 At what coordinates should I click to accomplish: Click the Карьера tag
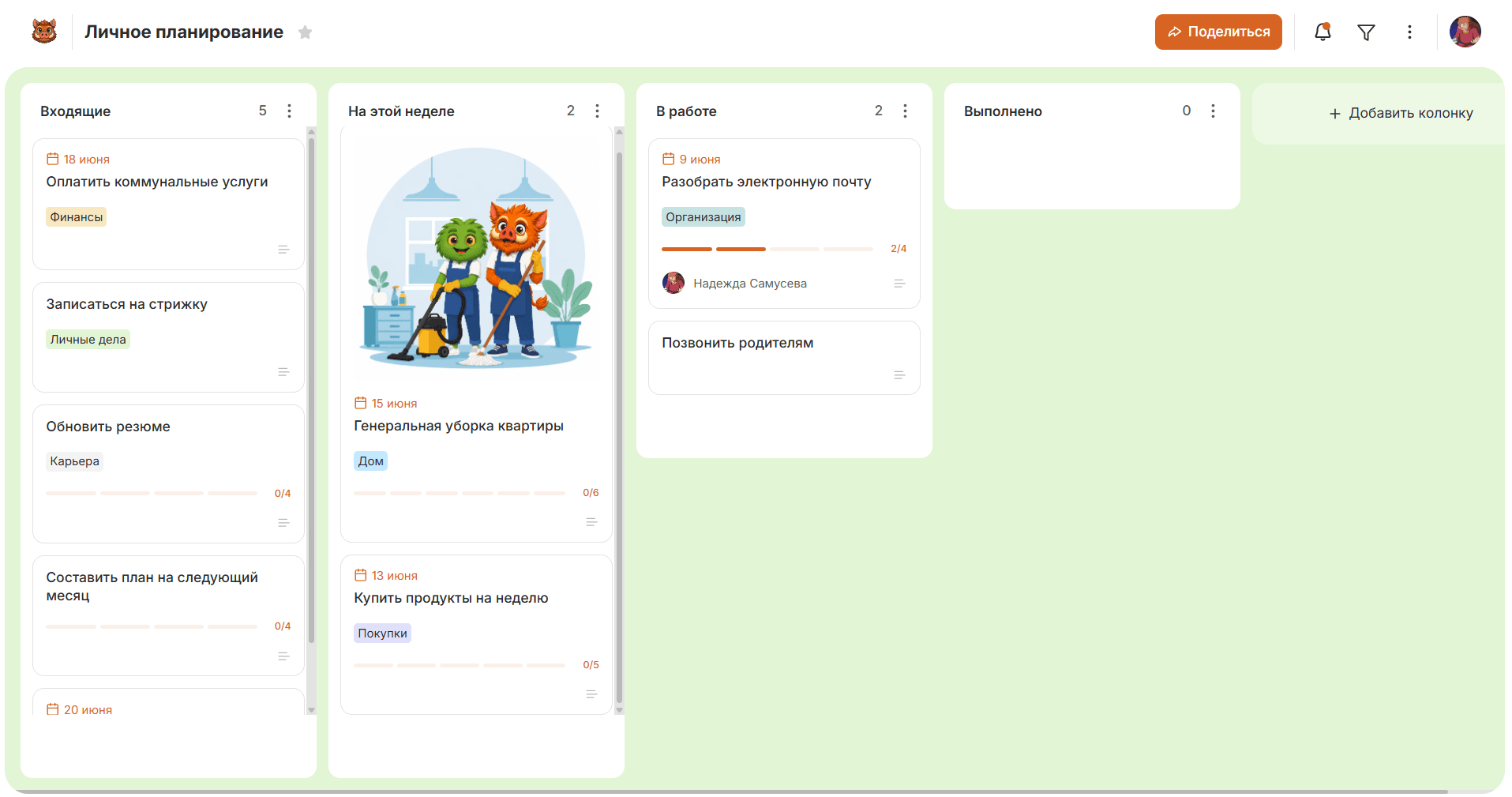(74, 461)
